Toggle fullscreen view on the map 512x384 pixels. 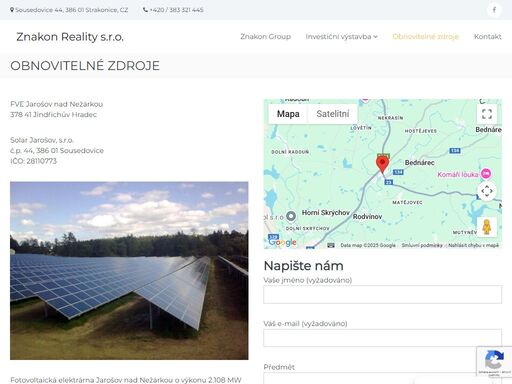point(487,114)
